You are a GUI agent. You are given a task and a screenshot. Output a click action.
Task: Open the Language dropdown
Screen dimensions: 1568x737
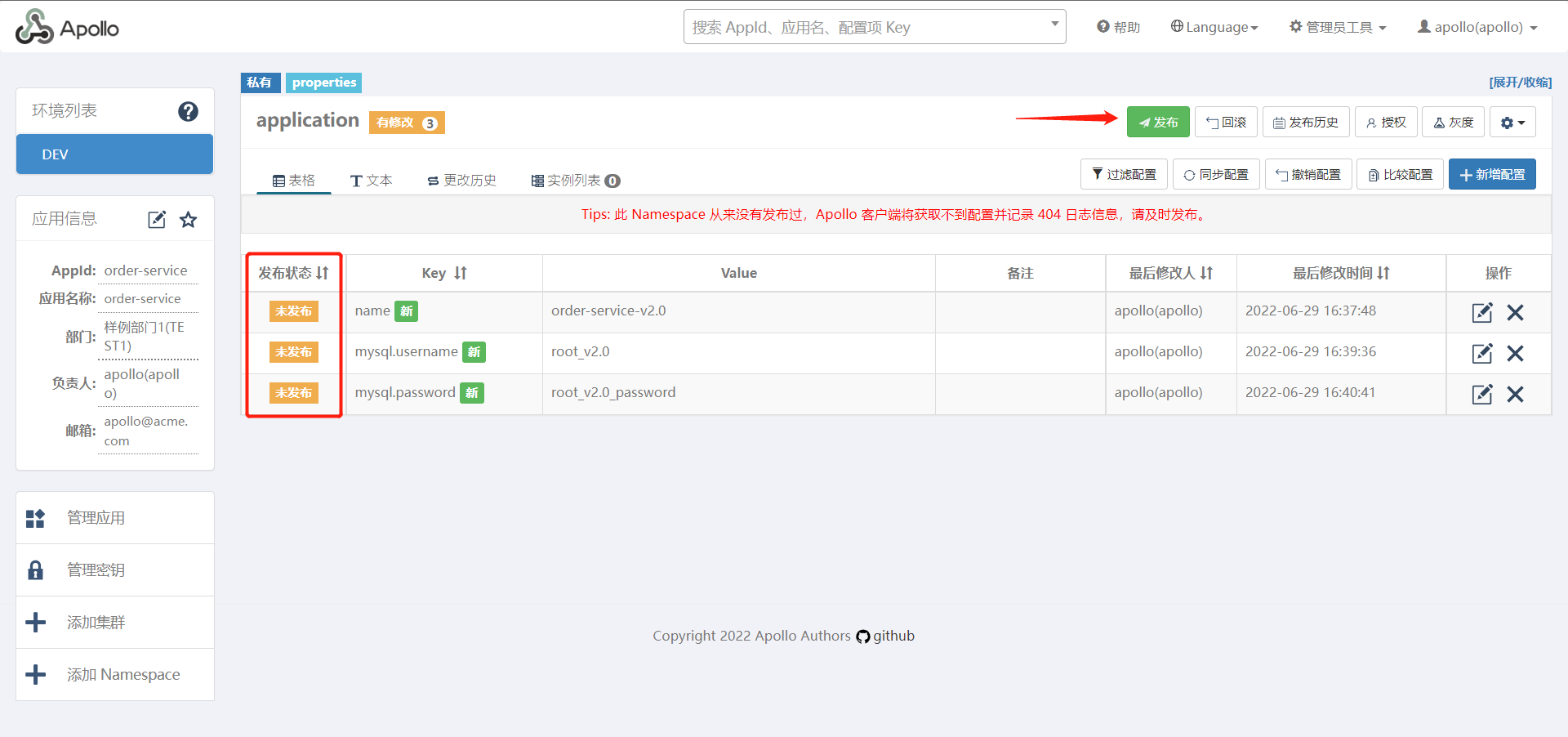(x=1214, y=27)
